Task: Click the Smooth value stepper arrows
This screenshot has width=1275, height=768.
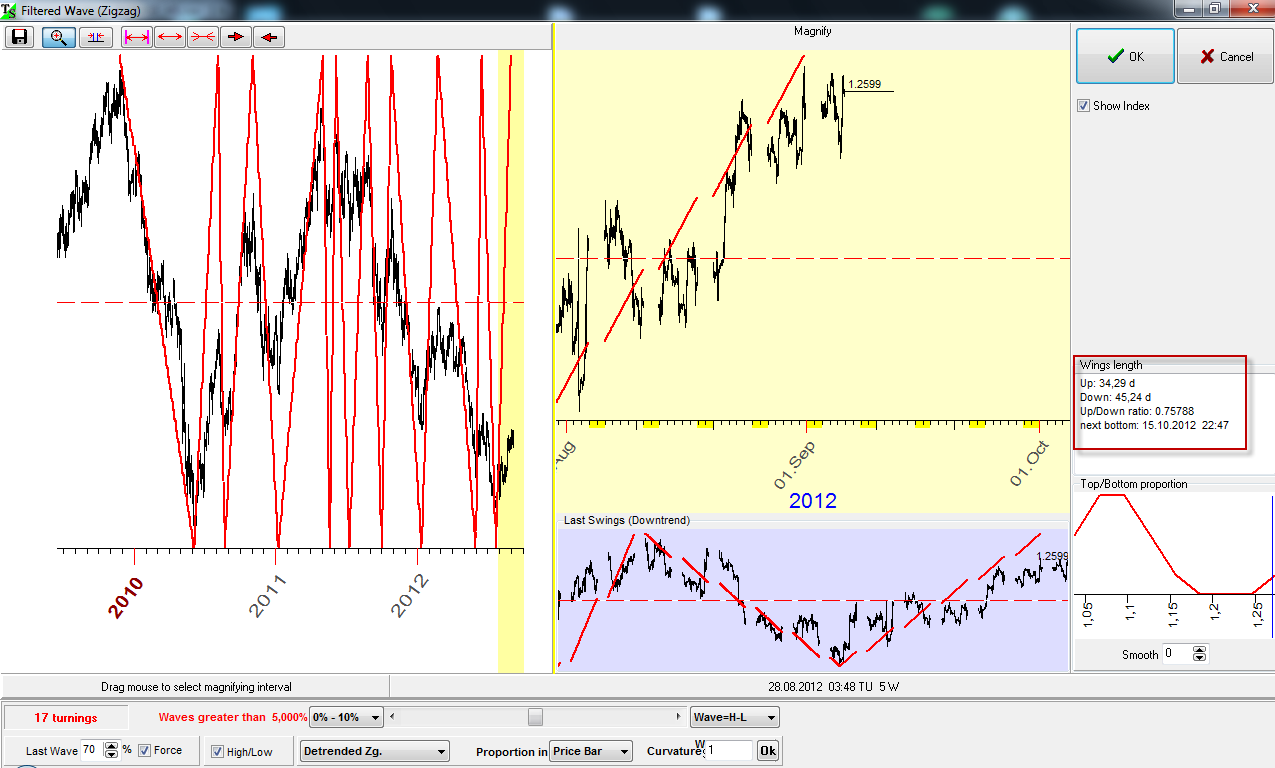Action: click(x=1200, y=654)
